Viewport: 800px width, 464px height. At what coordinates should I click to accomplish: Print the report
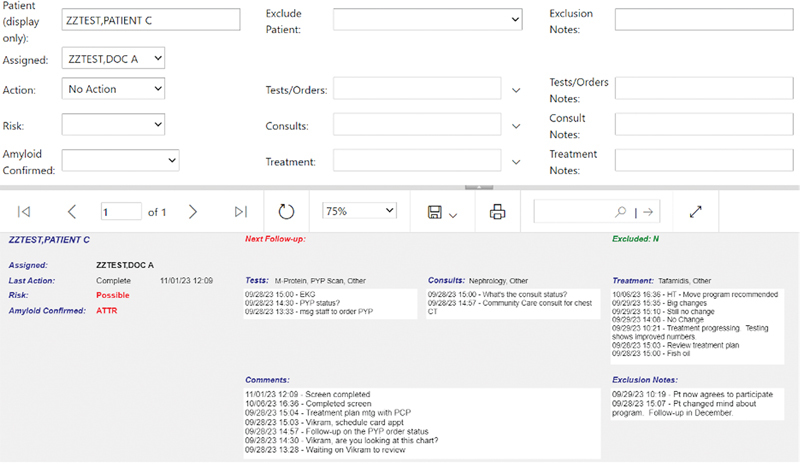click(497, 211)
